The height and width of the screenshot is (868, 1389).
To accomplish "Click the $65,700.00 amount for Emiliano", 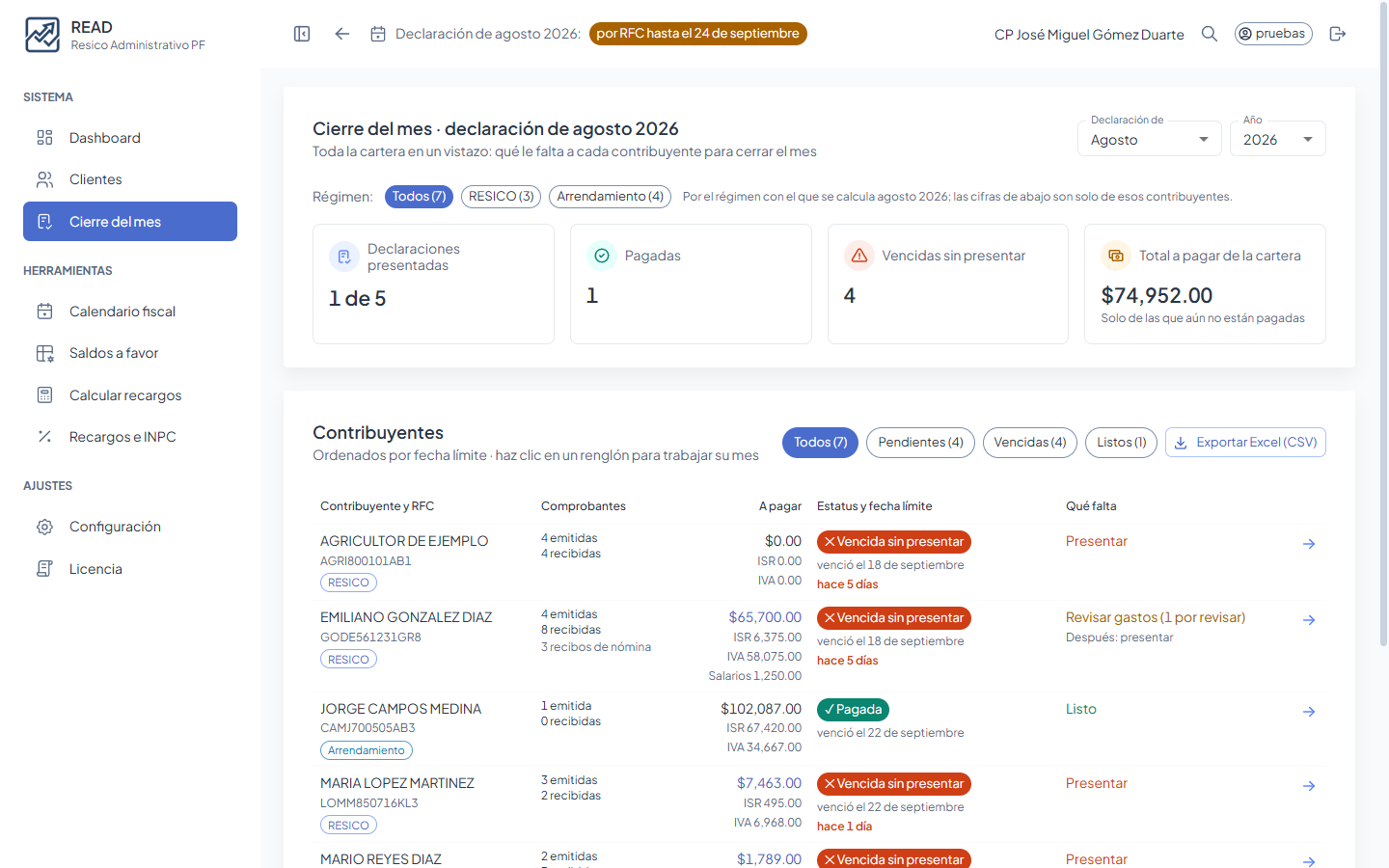I will 765,617.
